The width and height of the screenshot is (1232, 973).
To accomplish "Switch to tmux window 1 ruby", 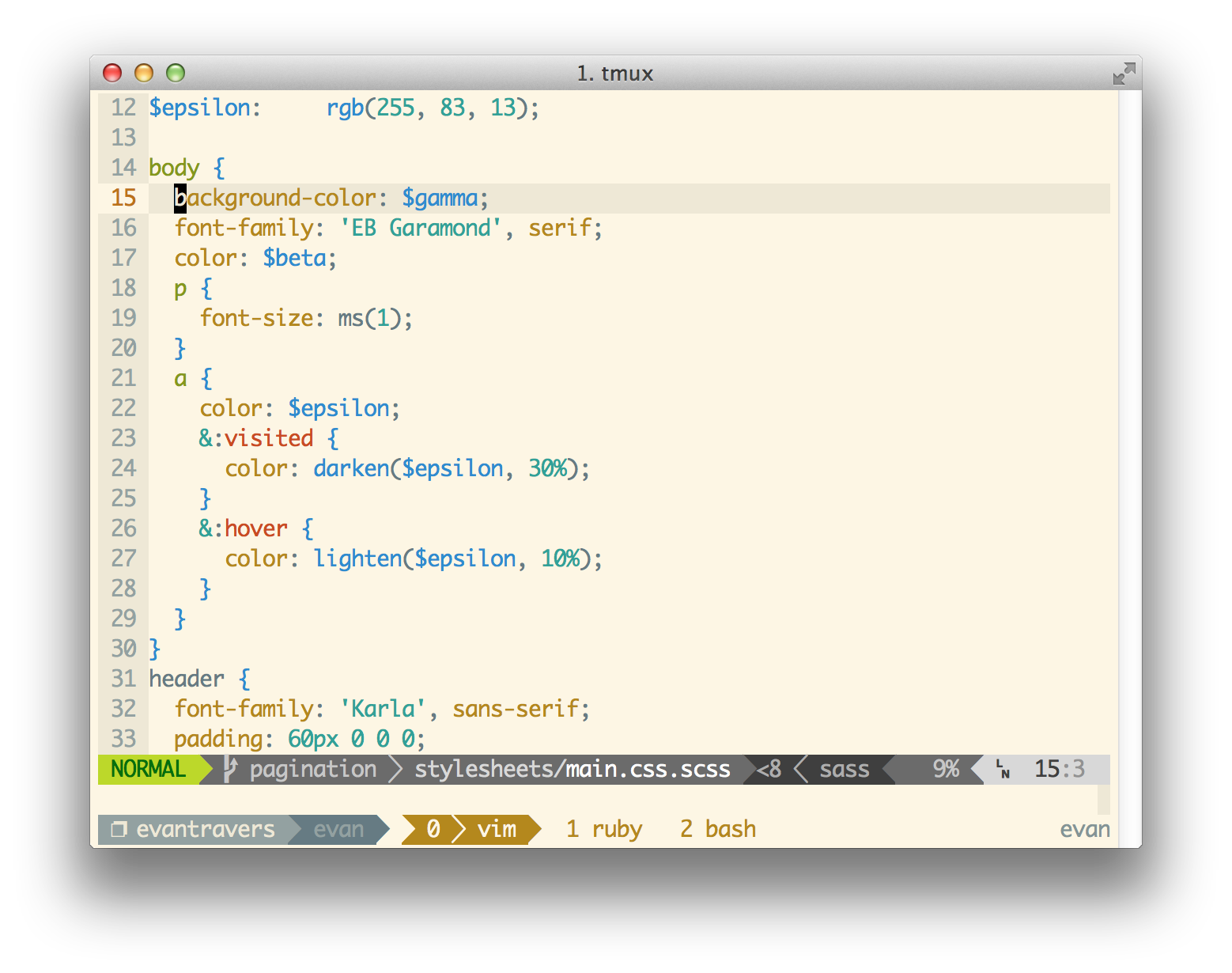I will (x=604, y=829).
